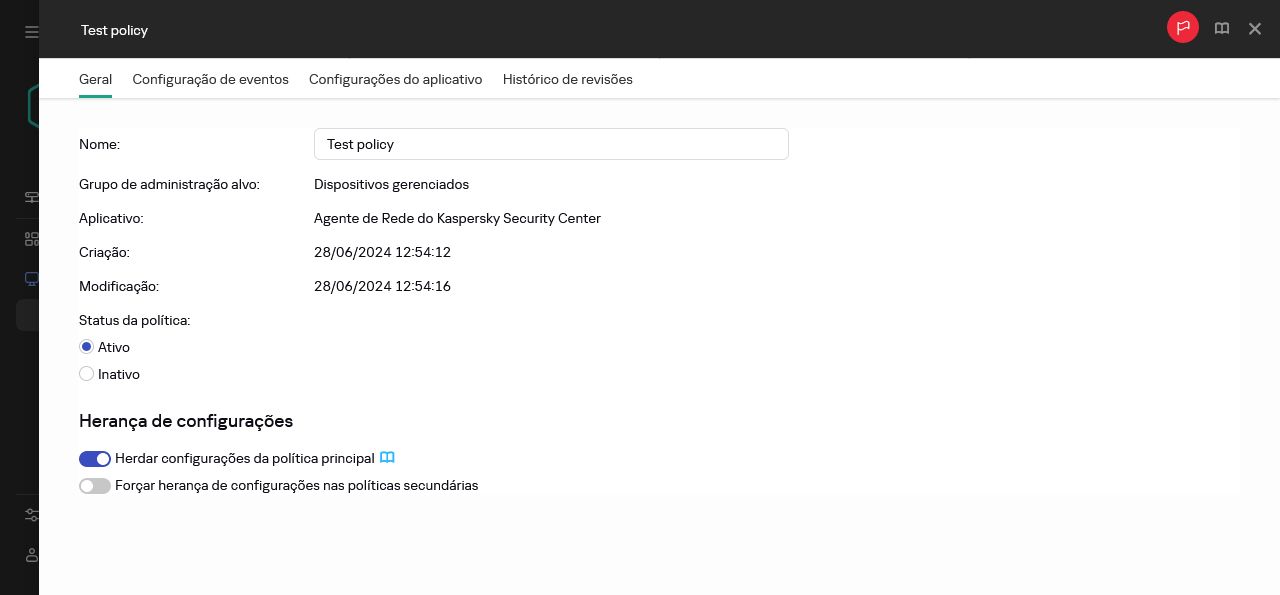This screenshot has width=1280, height=595.
Task: Open the hamburger menu in sidebar
Action: tap(32, 32)
